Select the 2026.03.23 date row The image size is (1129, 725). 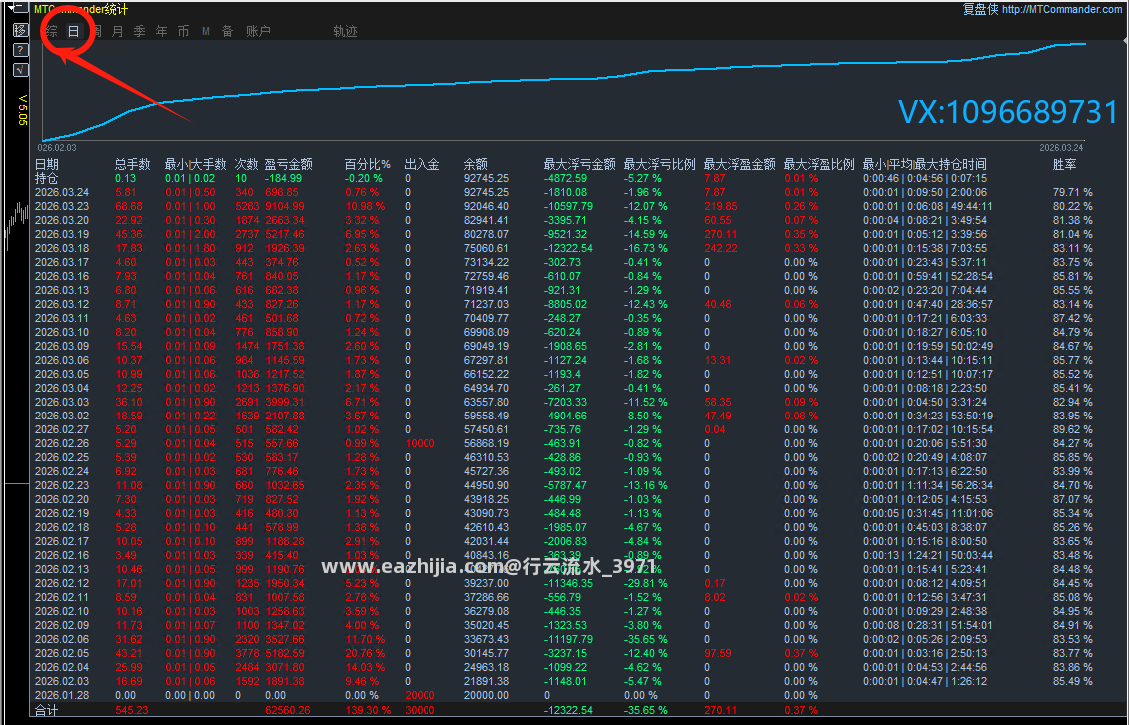[x=564, y=206]
